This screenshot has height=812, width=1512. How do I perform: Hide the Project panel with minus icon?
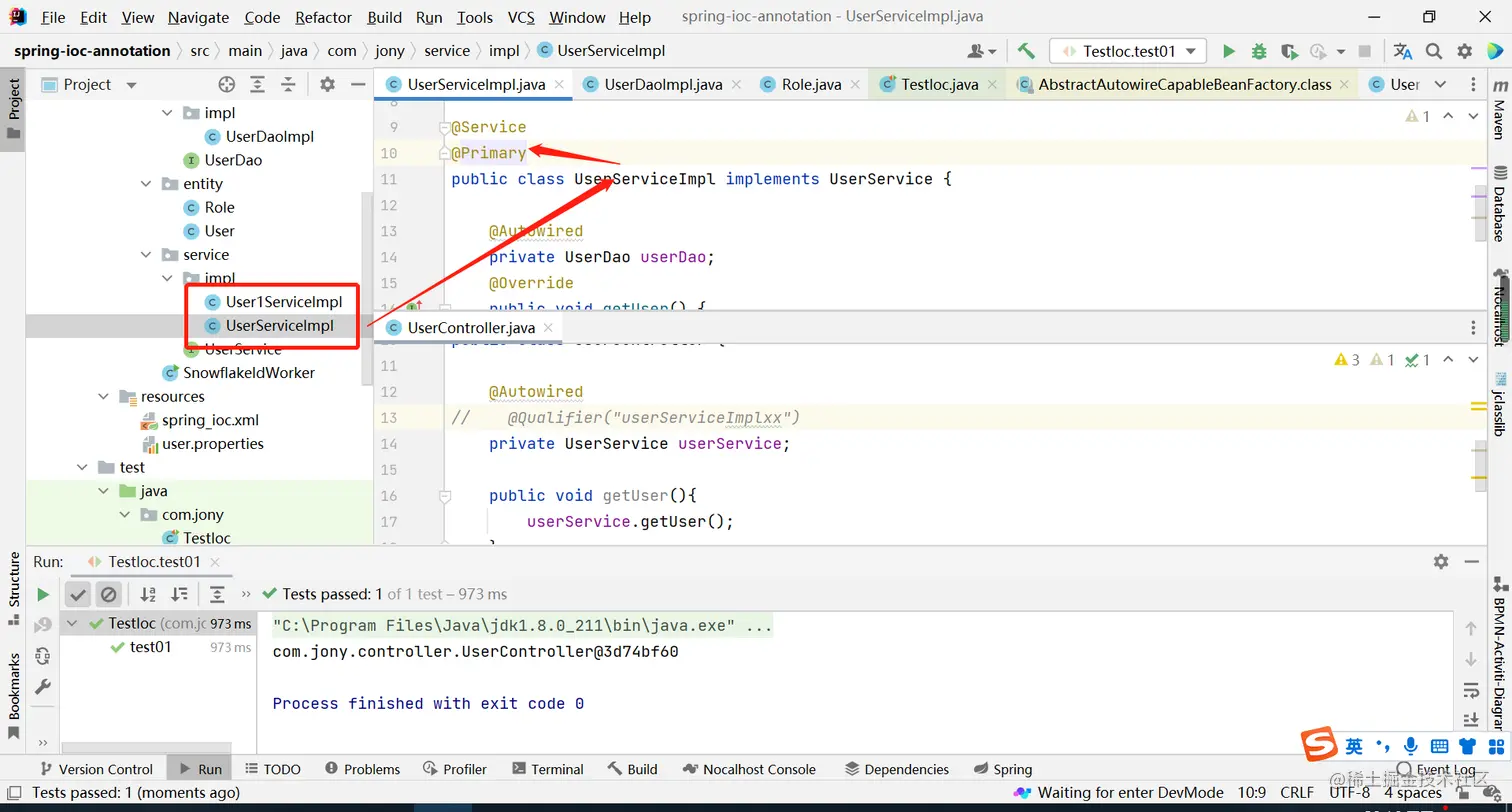[358, 85]
